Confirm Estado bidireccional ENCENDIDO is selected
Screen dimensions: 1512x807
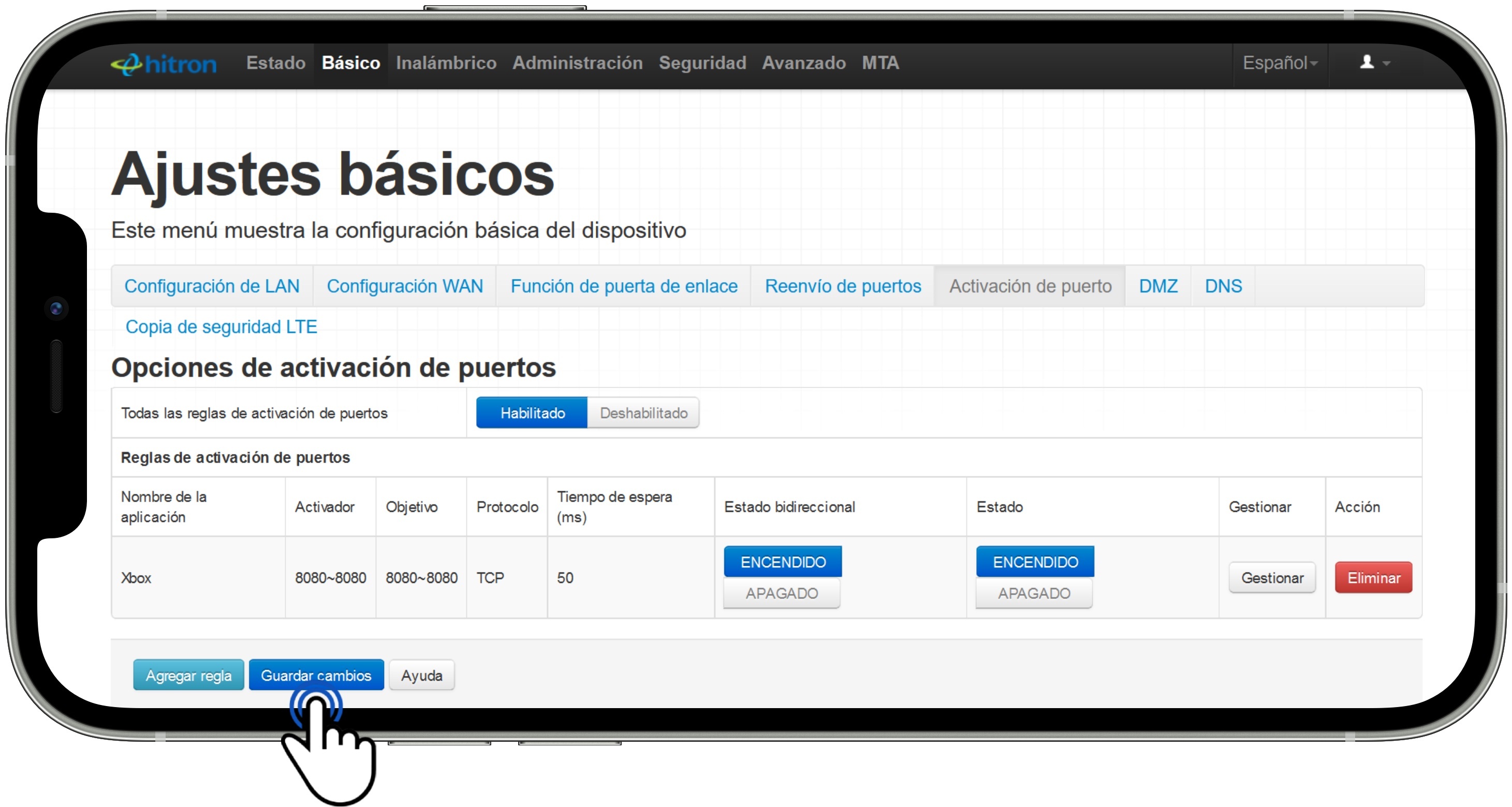[x=783, y=561]
